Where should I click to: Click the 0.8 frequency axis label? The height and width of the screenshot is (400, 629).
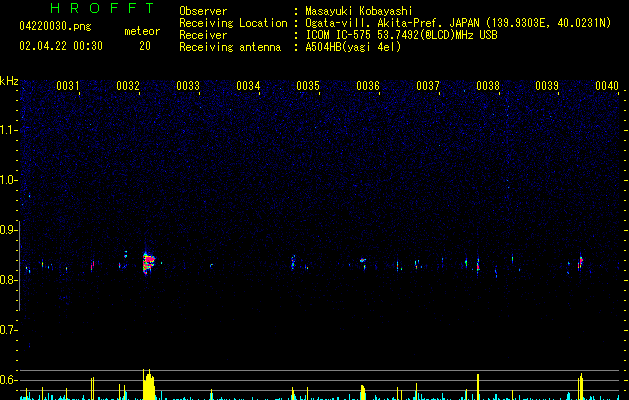[9, 280]
